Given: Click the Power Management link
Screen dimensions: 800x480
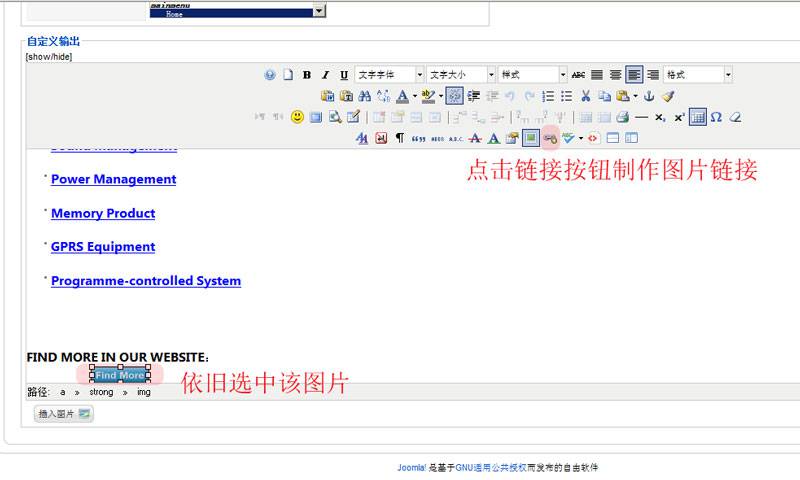Looking at the screenshot, I should (x=113, y=179).
